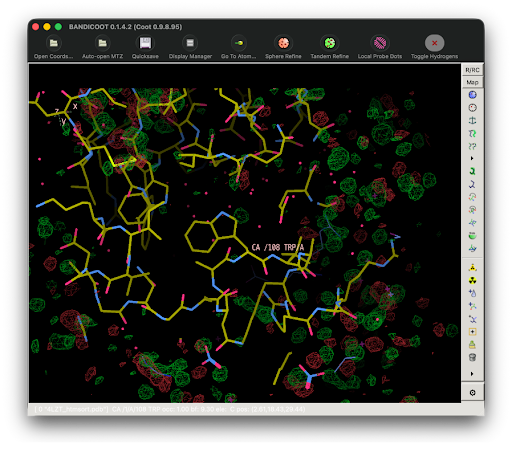Screen dimensions: 512x452
Task: Close the BANDICOOT window with the red button
Action: click(x=36, y=27)
